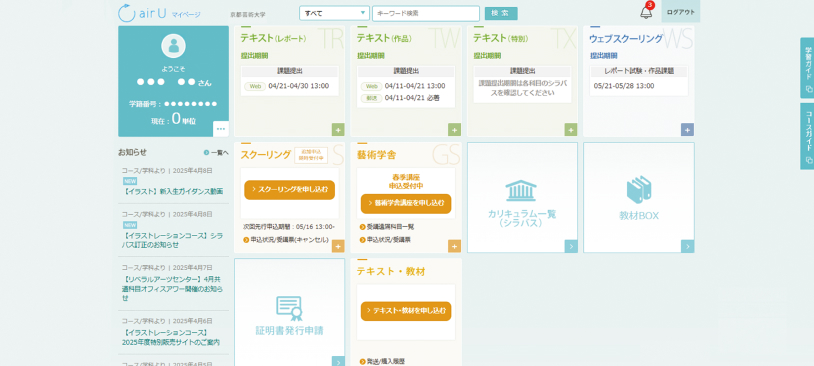Screen dimensions: 814x366
Task: Expand ウェブスクーリング card with plus icon
Action: coord(687,130)
